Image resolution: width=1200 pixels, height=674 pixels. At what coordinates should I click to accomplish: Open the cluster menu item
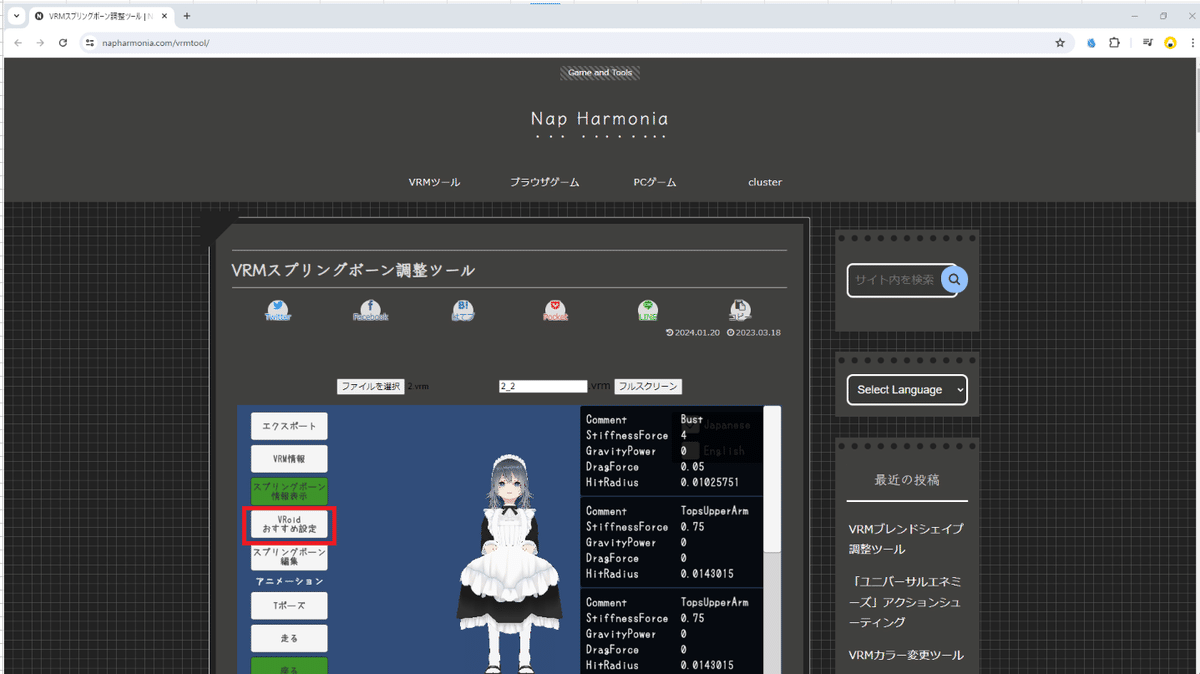pos(765,183)
